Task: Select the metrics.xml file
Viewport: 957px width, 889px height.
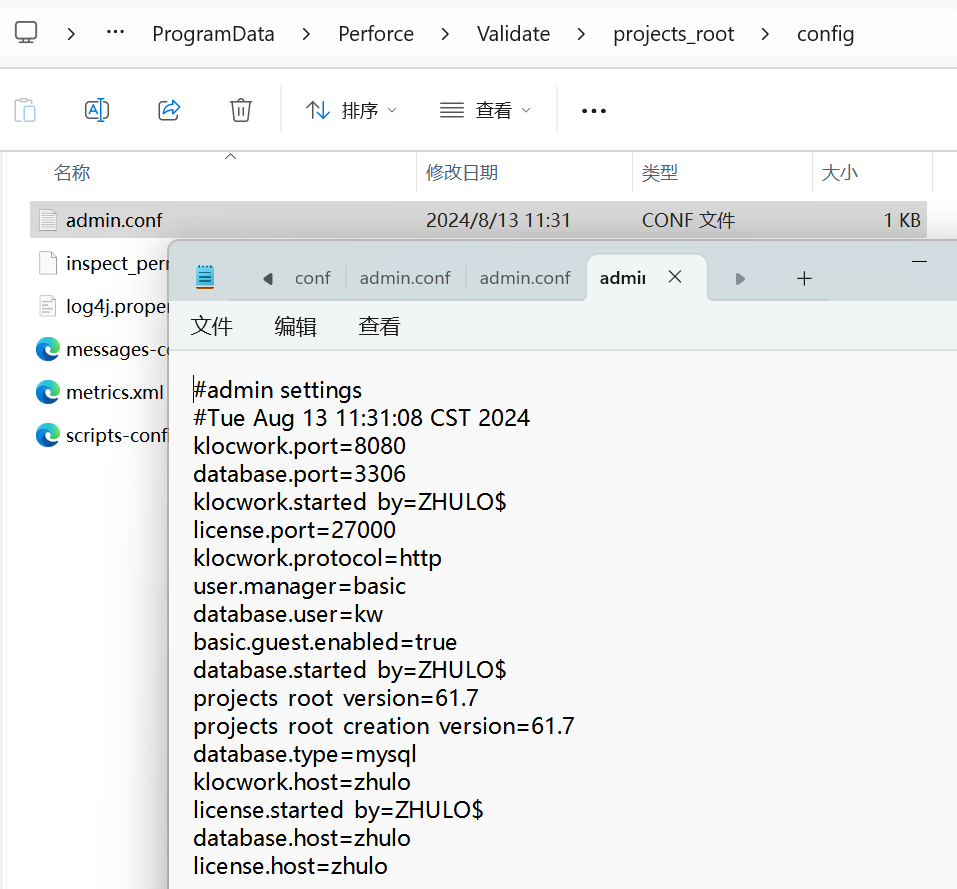Action: pos(113,392)
